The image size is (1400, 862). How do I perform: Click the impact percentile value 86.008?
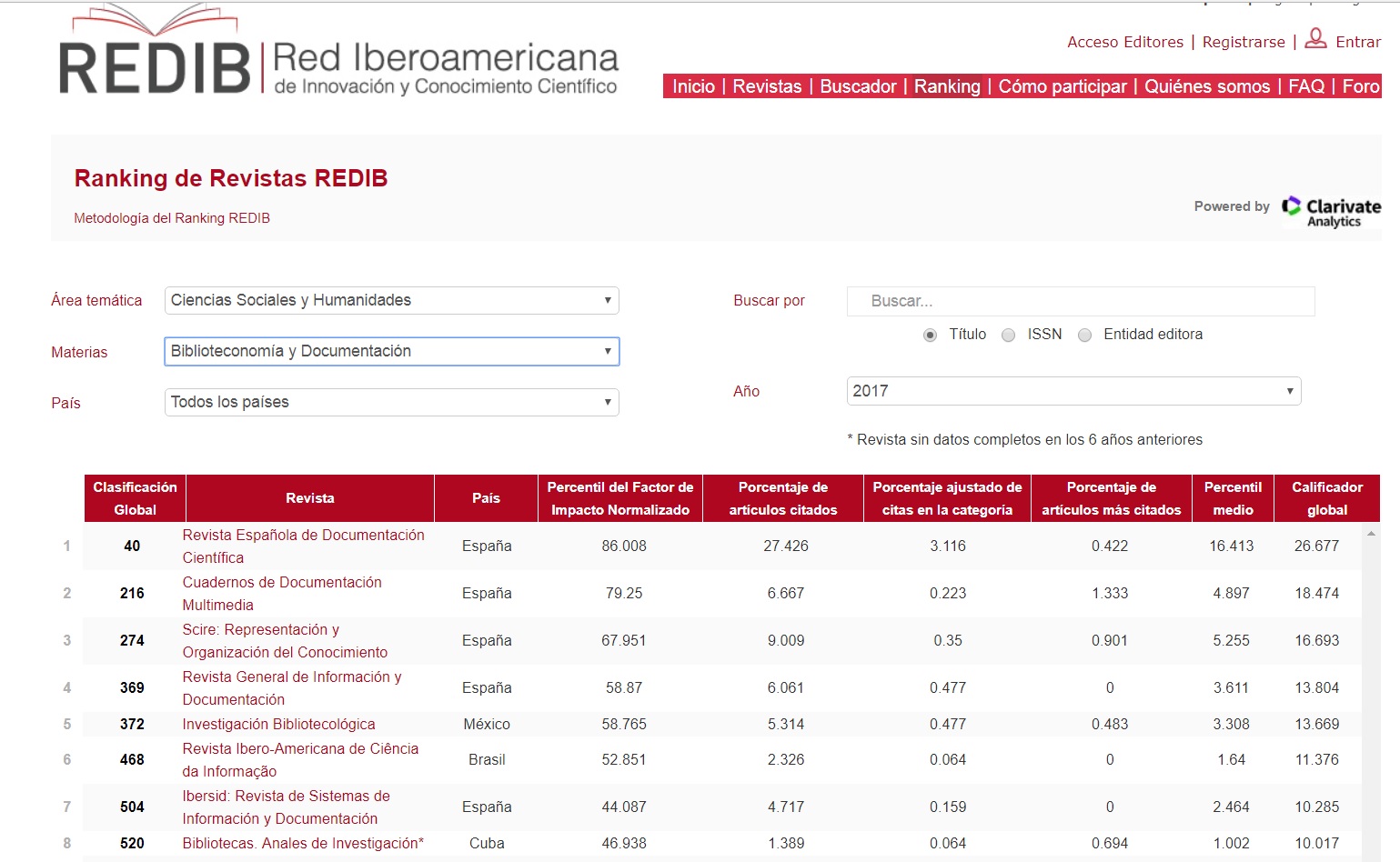(x=624, y=546)
